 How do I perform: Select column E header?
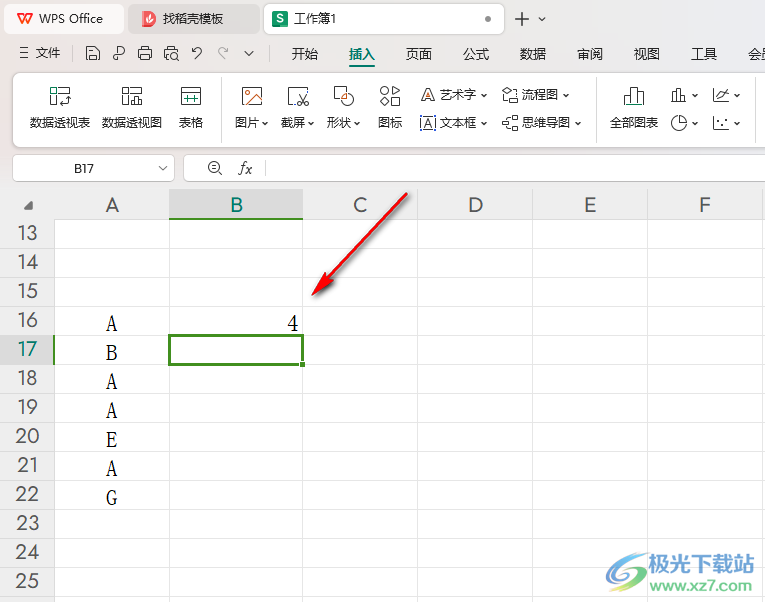tap(590, 205)
